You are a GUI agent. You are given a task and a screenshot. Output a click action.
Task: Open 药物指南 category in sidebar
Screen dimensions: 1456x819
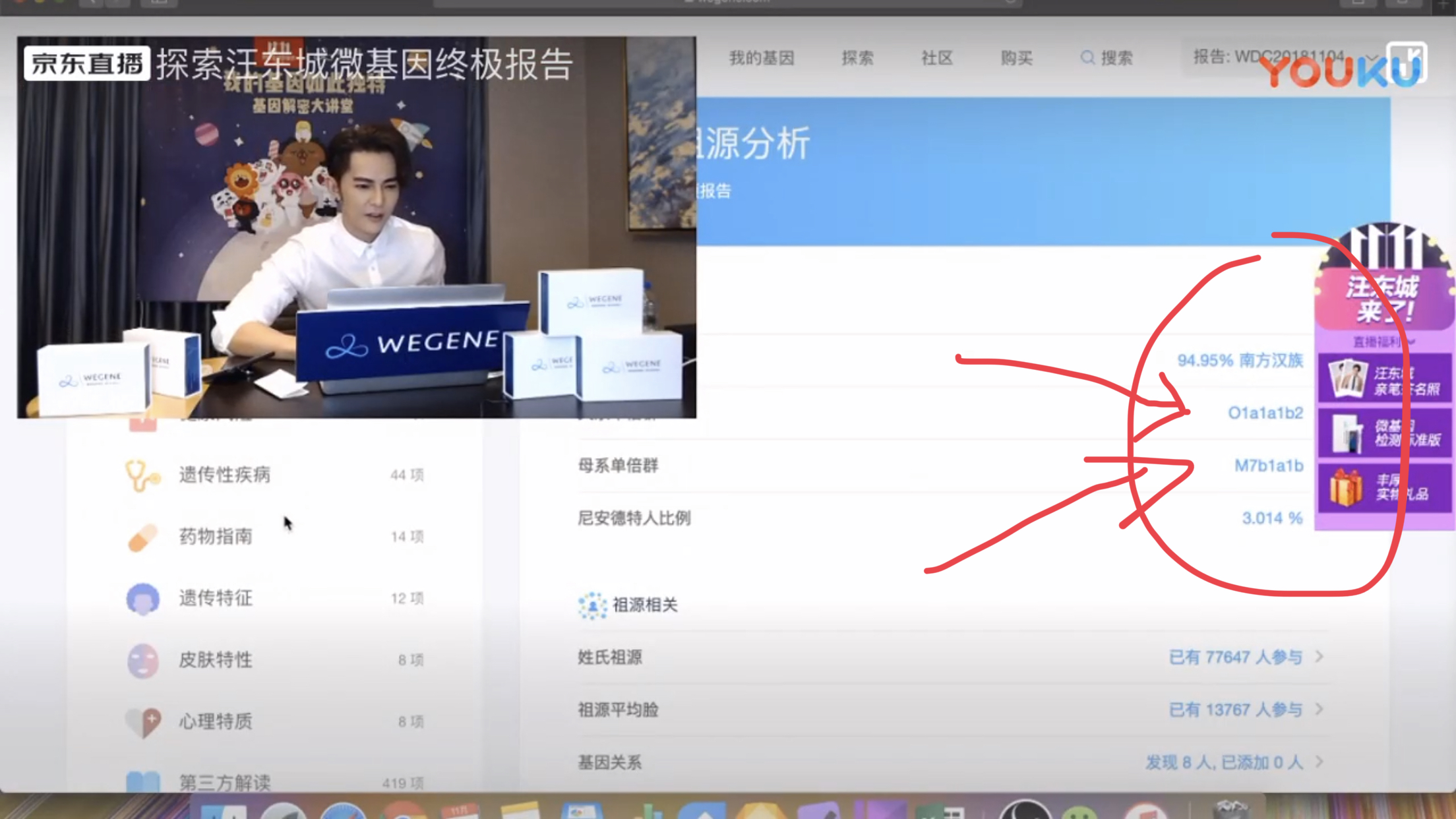(x=274, y=536)
